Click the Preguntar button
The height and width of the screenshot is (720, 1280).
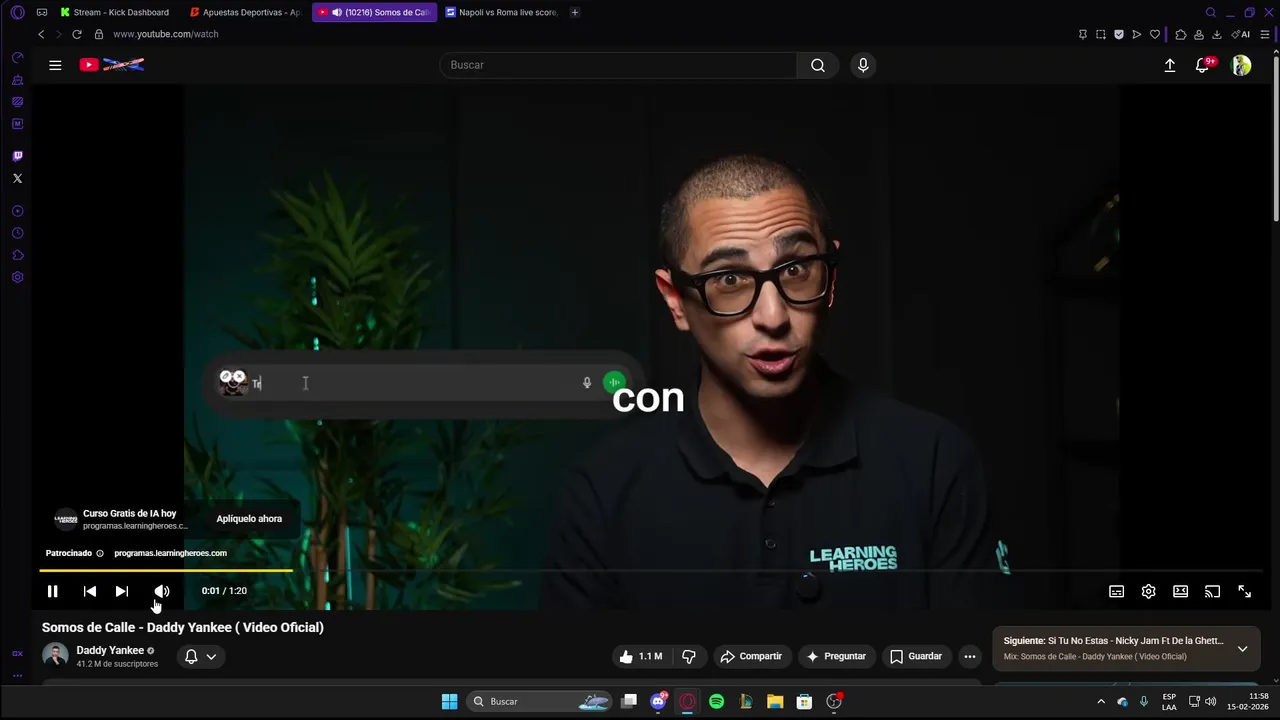tap(836, 656)
